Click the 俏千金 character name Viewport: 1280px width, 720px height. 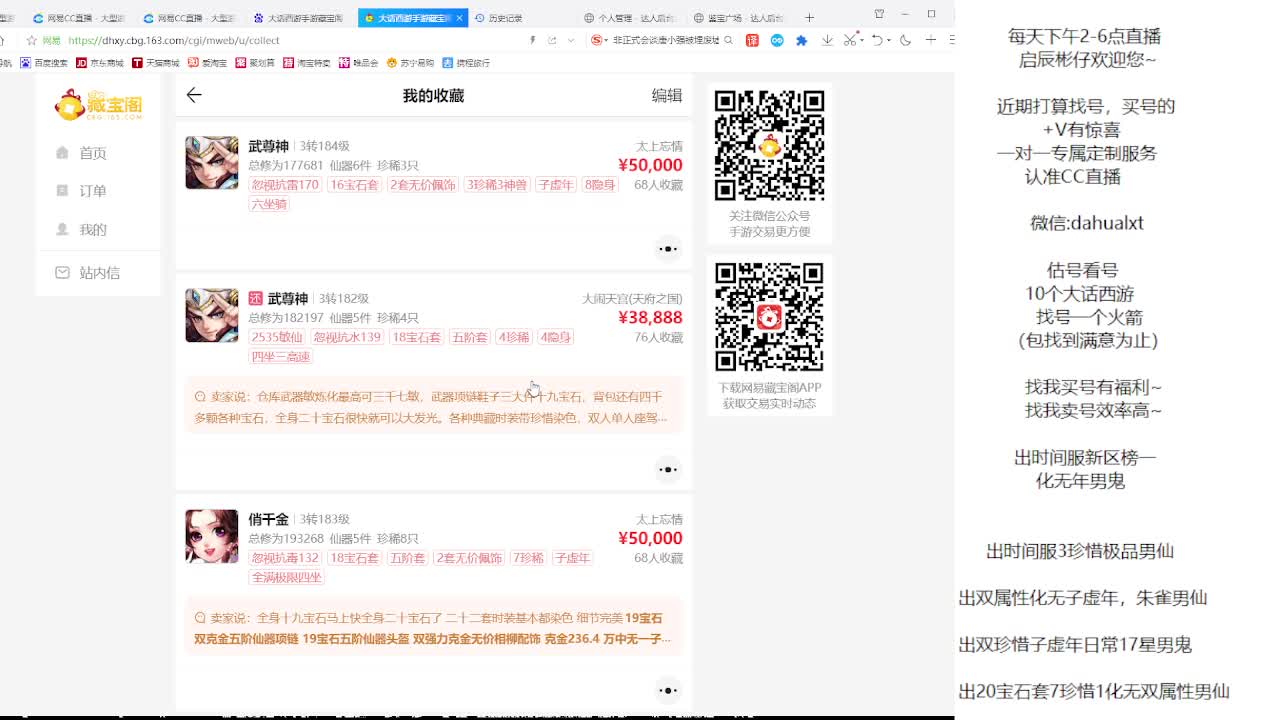268,519
